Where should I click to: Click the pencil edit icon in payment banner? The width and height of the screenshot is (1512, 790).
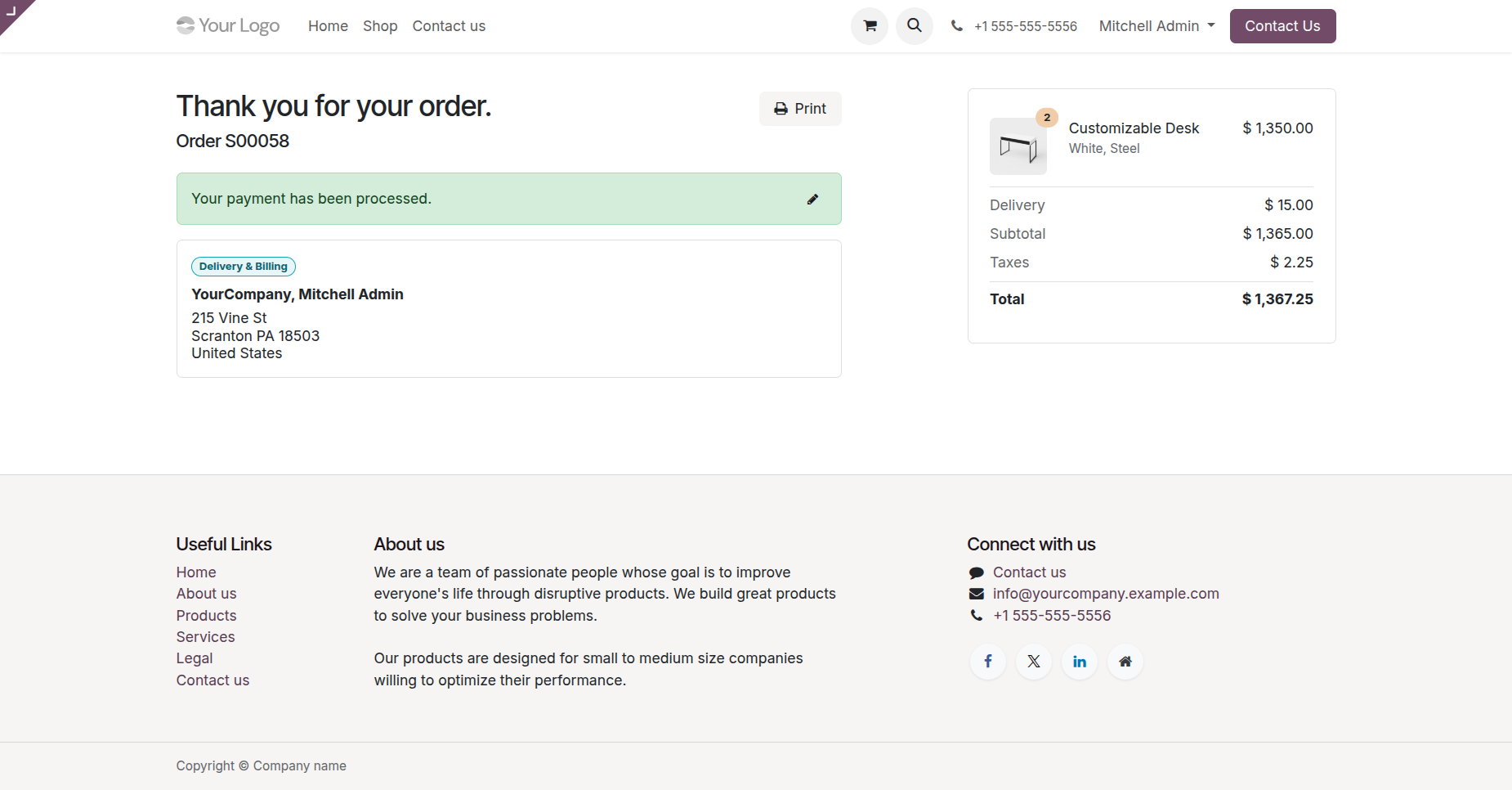(812, 199)
